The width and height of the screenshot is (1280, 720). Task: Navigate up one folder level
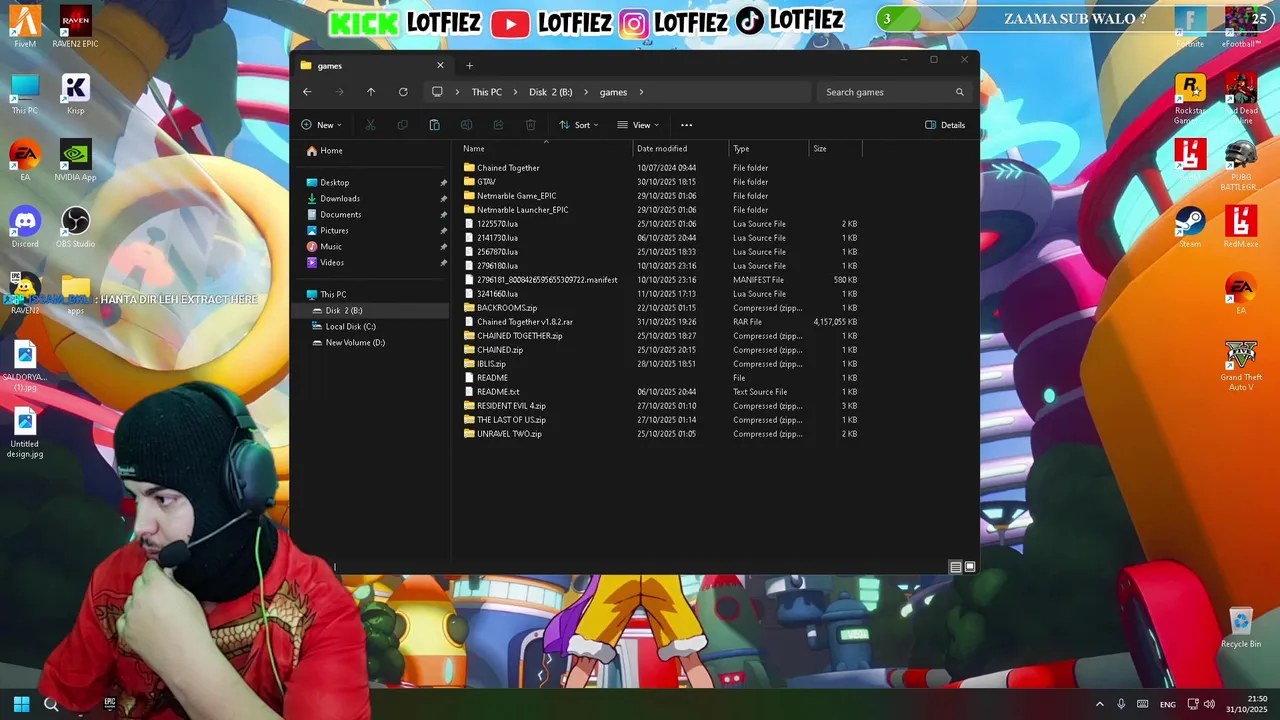coord(371,92)
